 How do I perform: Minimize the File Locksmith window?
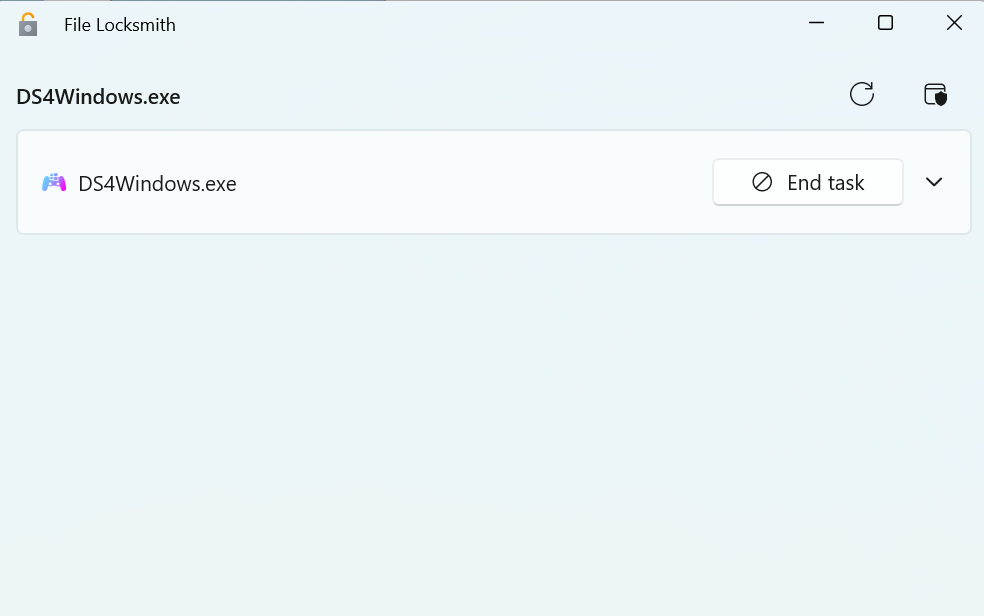(x=816, y=22)
